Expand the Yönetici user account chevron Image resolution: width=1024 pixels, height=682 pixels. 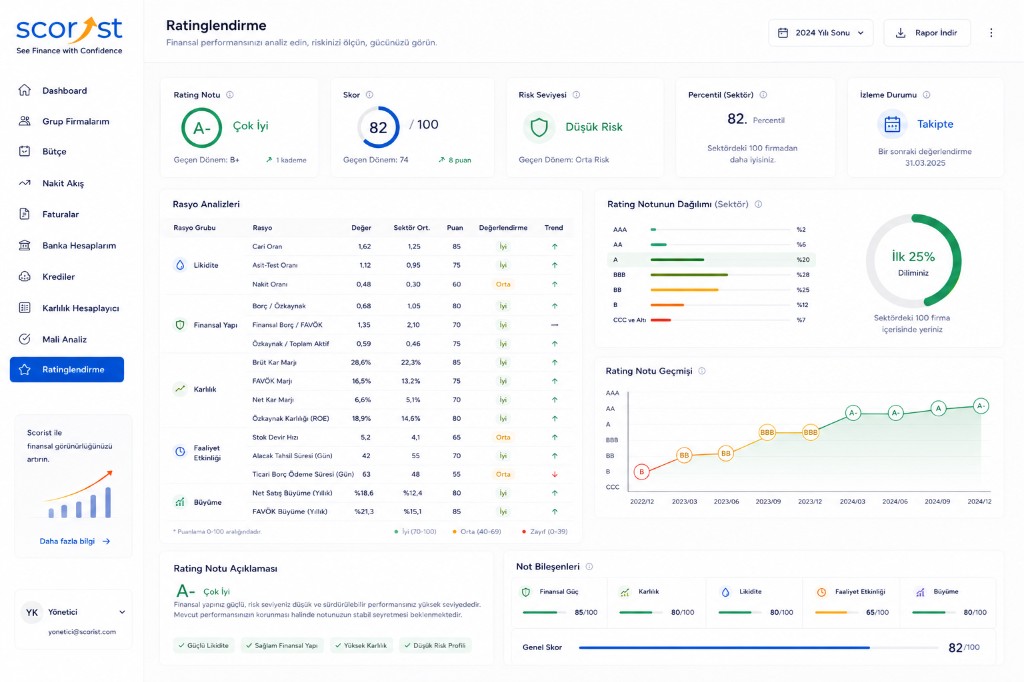(122, 612)
